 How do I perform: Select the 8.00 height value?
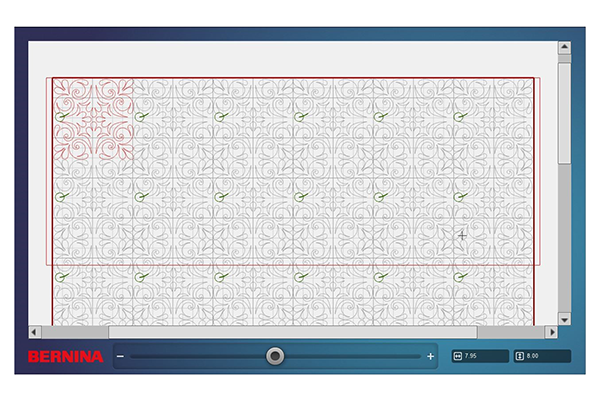coord(532,356)
